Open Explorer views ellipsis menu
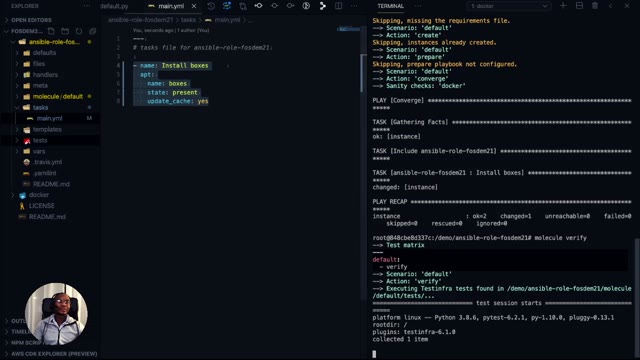This screenshot has height=360, width=640. coord(87,6)
